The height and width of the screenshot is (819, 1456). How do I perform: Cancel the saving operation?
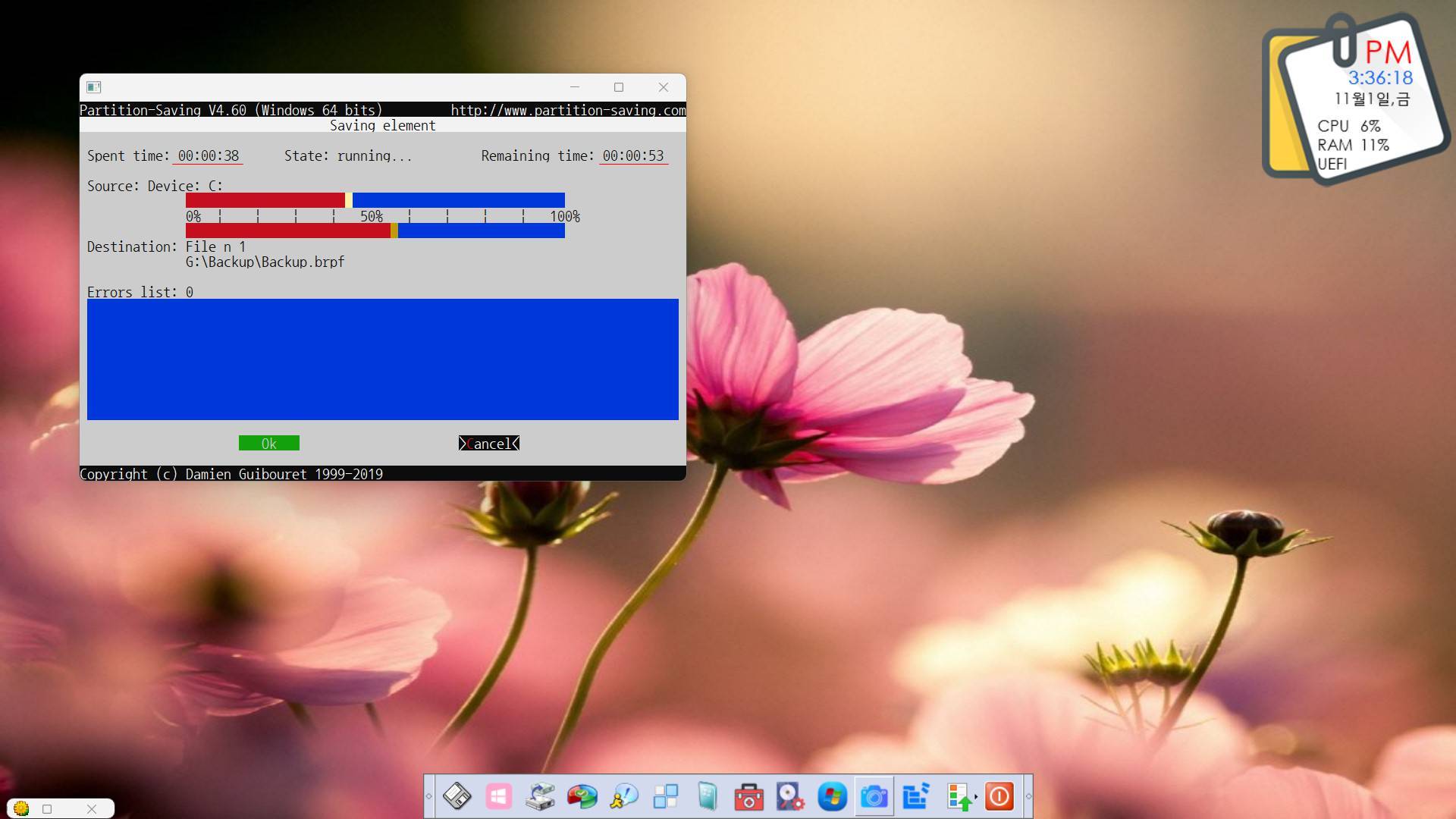tap(489, 444)
